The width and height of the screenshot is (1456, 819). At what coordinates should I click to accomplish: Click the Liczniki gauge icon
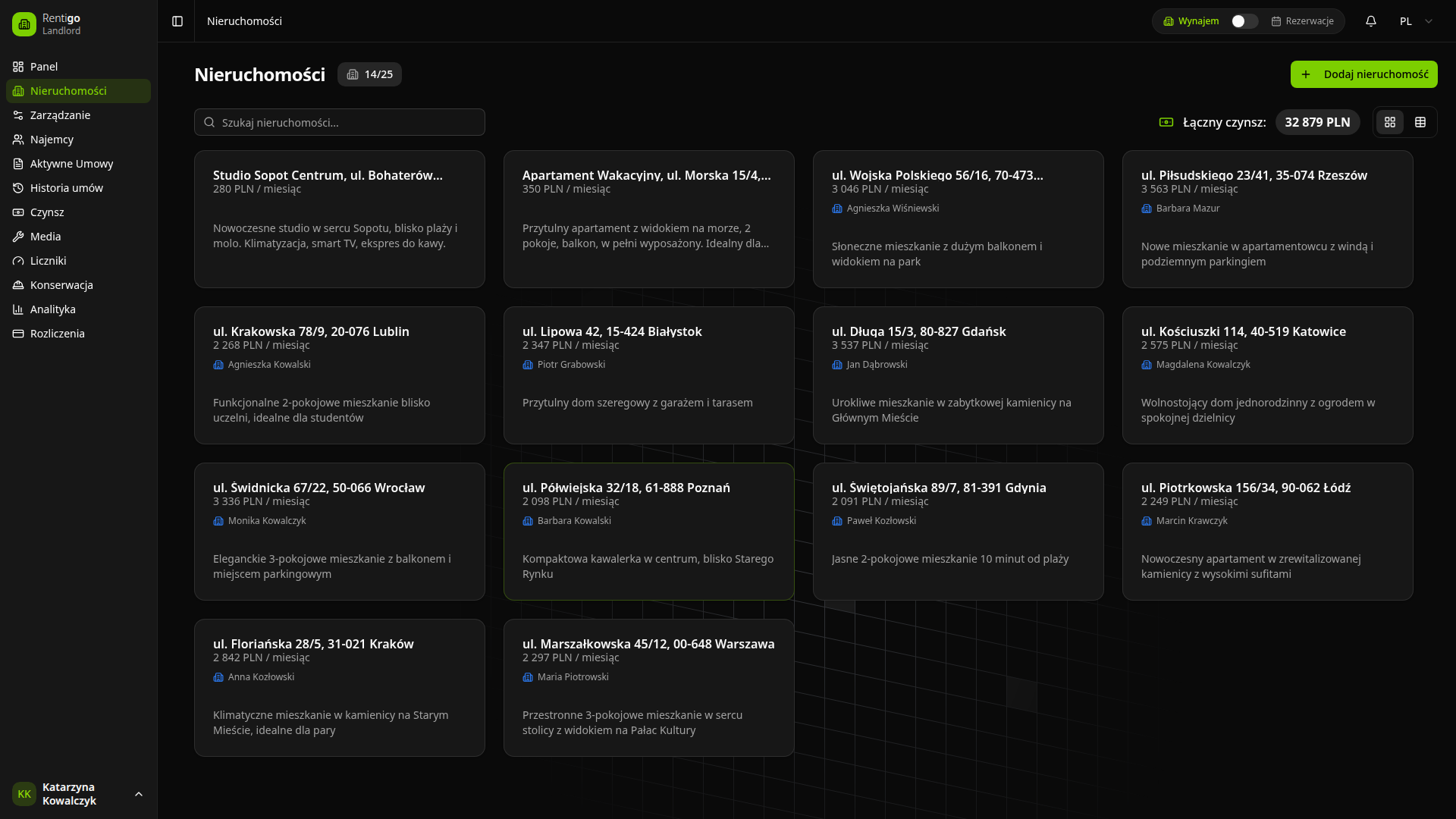(x=18, y=261)
